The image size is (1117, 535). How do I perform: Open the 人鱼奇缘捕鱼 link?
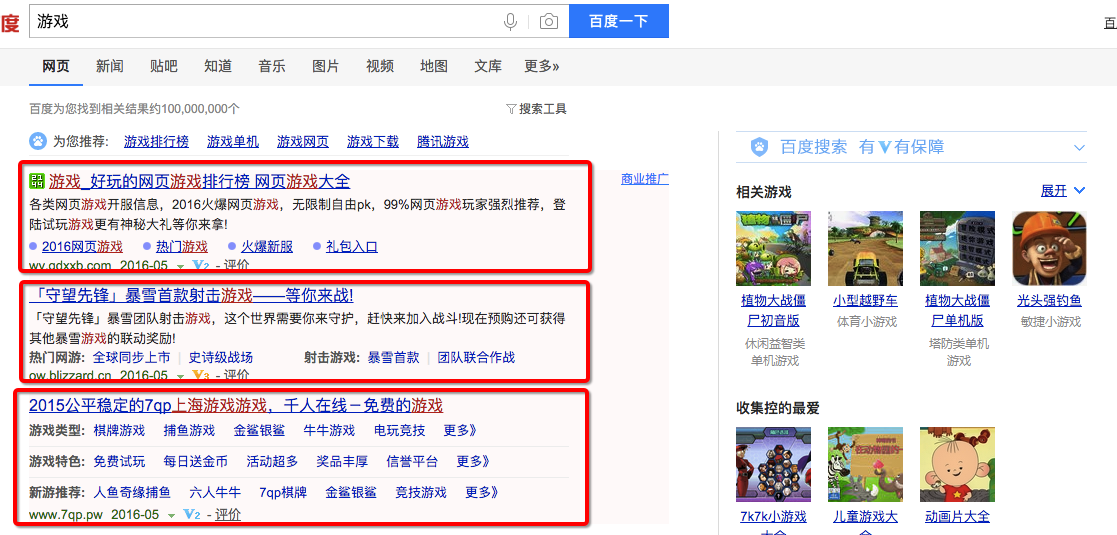coord(132,492)
